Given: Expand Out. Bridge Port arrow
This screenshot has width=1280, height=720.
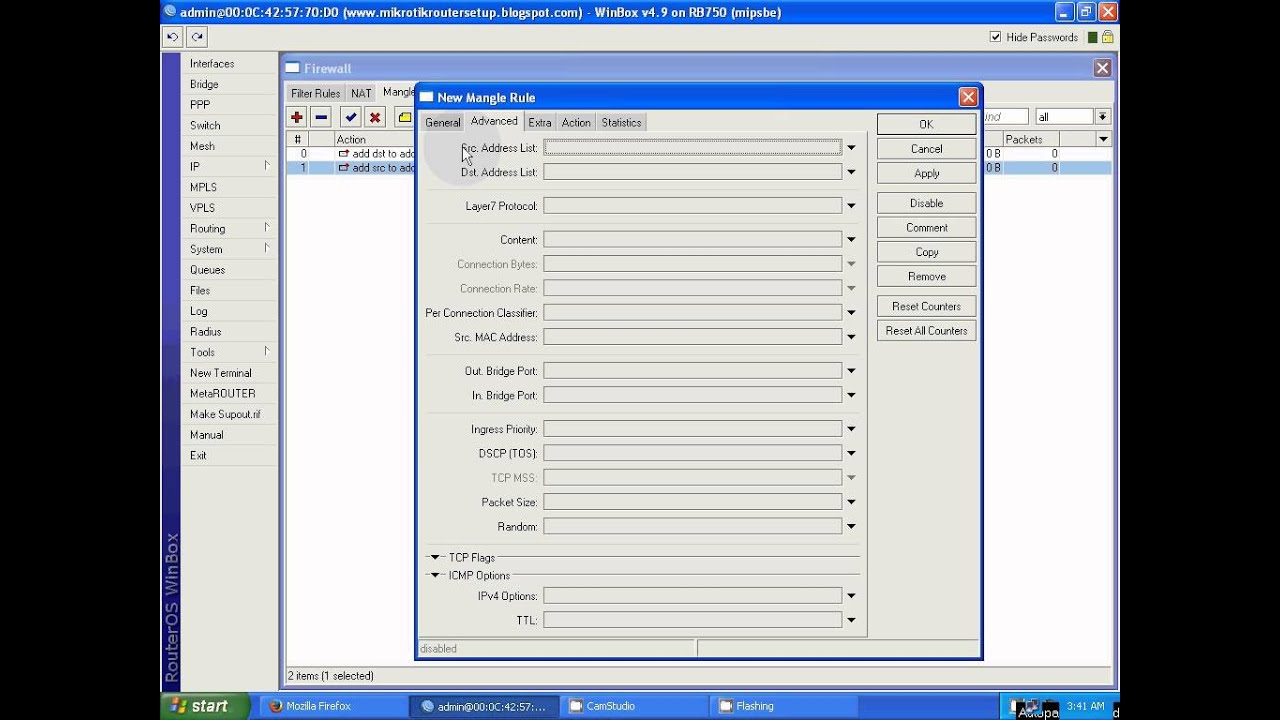Looking at the screenshot, I should click(851, 371).
